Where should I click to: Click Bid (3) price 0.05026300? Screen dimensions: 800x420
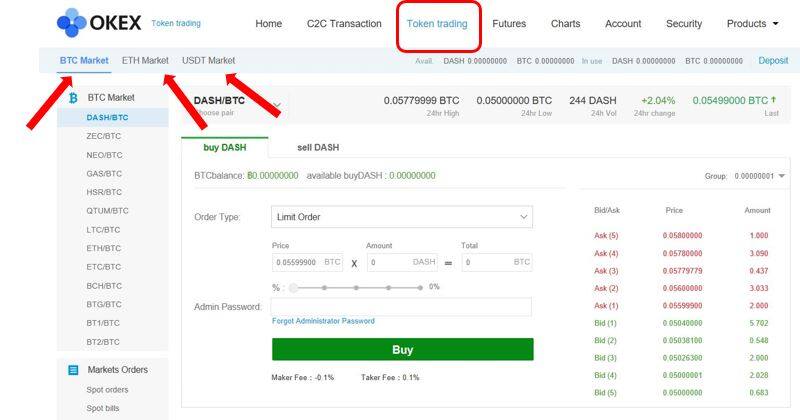682,358
